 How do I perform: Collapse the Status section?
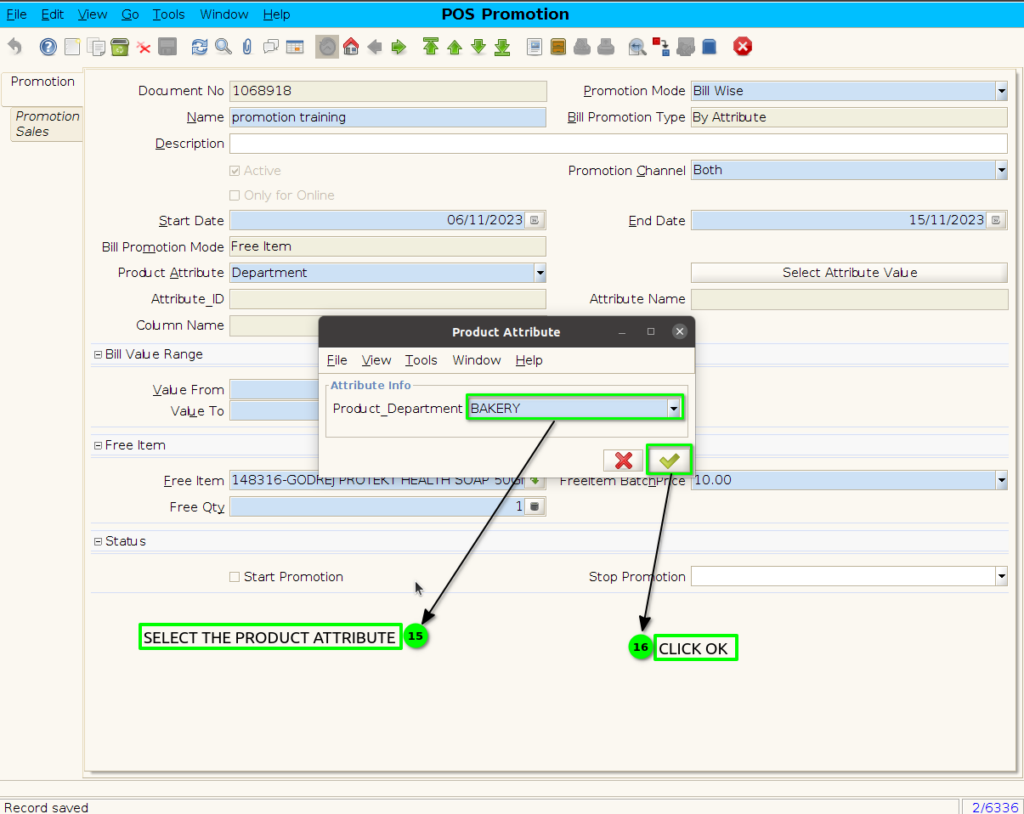tap(98, 542)
